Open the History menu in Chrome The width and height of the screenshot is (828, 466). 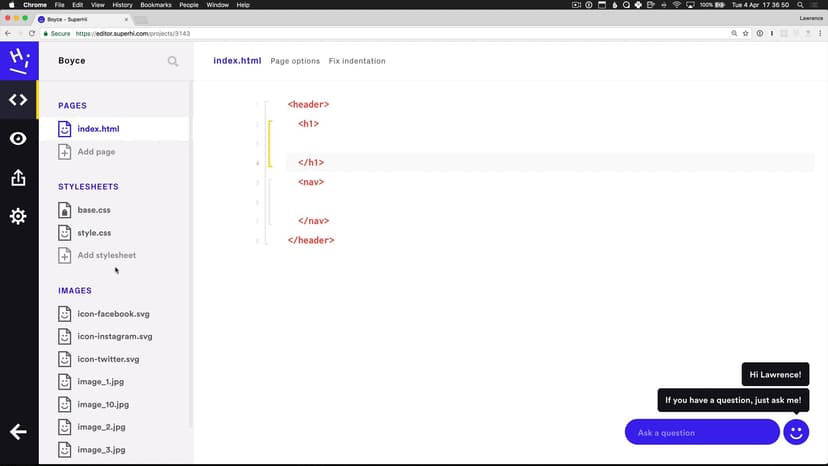pos(120,5)
